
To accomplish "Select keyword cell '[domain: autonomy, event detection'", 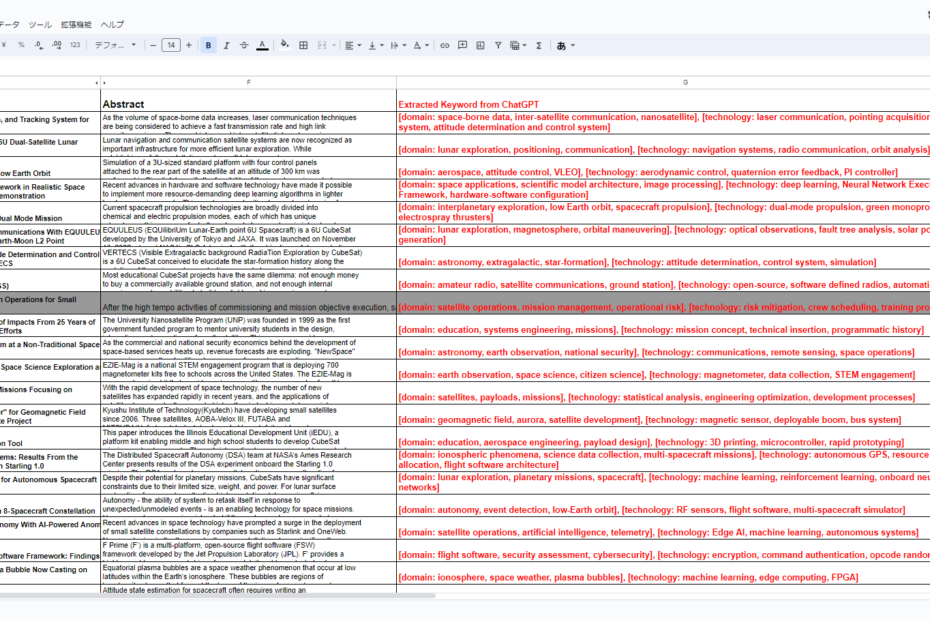I will [x=663, y=506].
